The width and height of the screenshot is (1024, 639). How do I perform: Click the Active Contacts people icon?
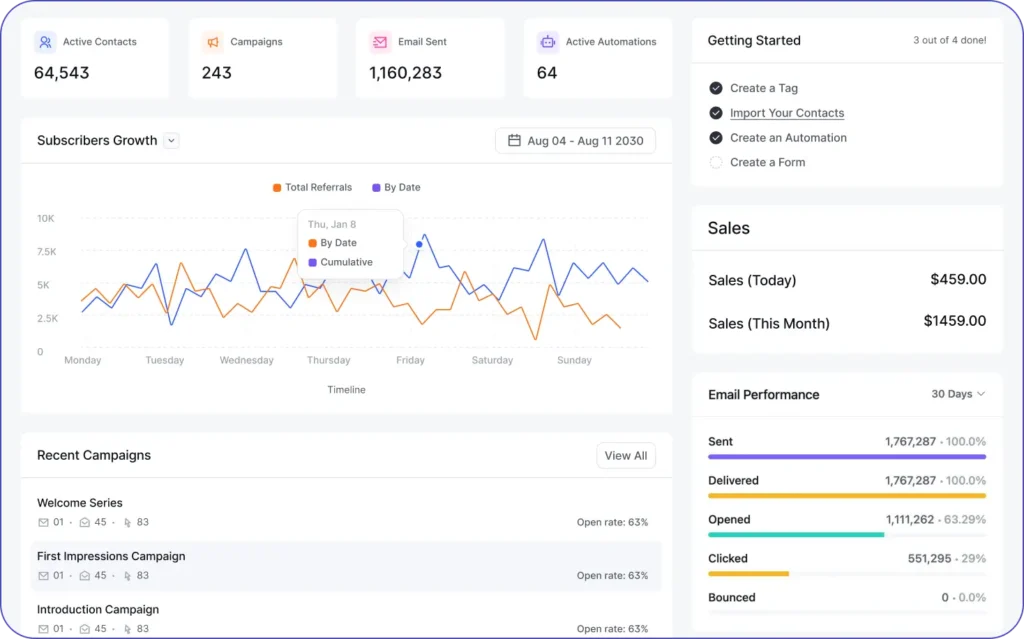[x=45, y=42]
